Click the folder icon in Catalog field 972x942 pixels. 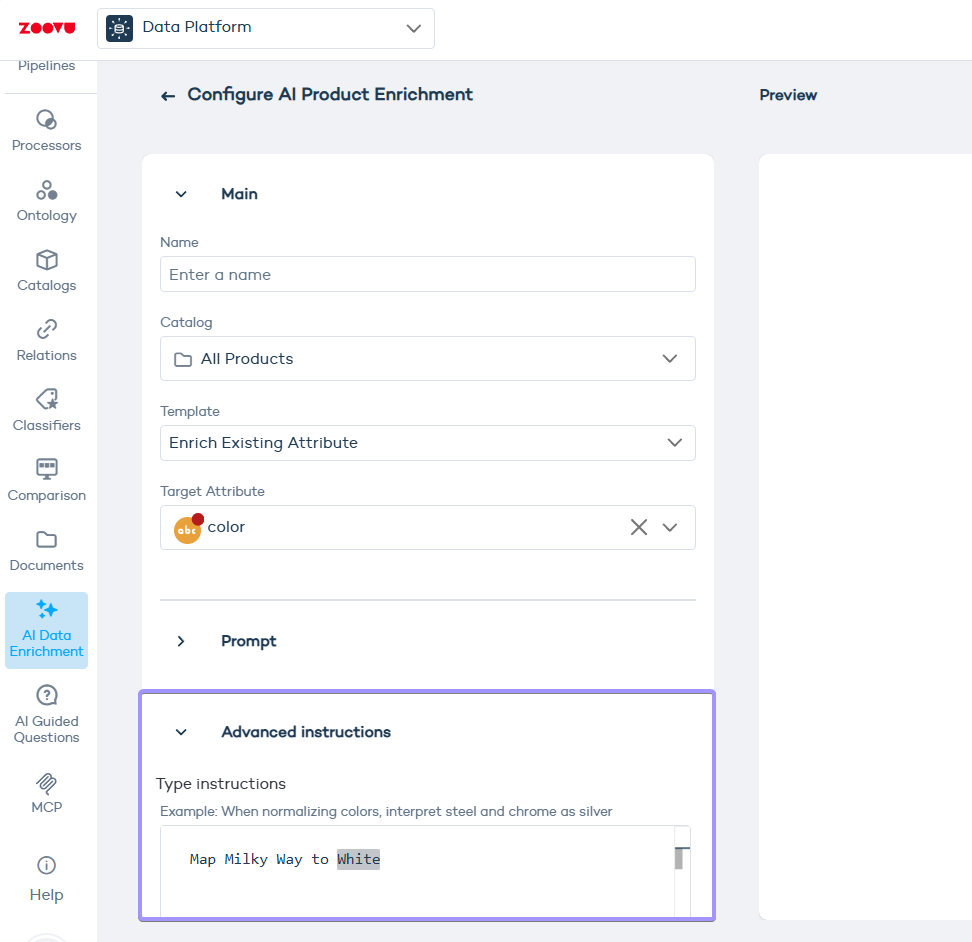tap(183, 359)
